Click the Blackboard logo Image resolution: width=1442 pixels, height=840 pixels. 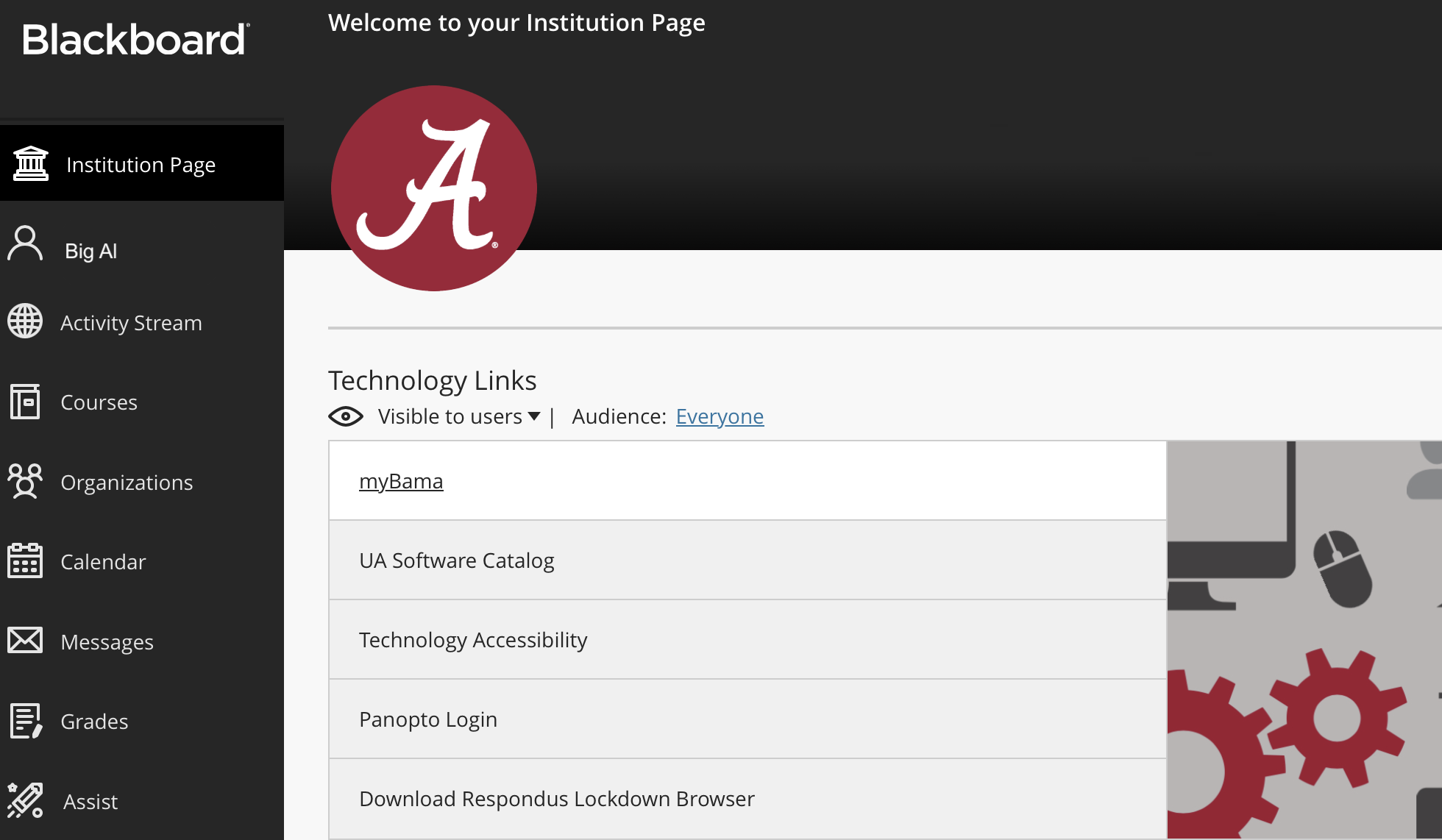(x=135, y=40)
